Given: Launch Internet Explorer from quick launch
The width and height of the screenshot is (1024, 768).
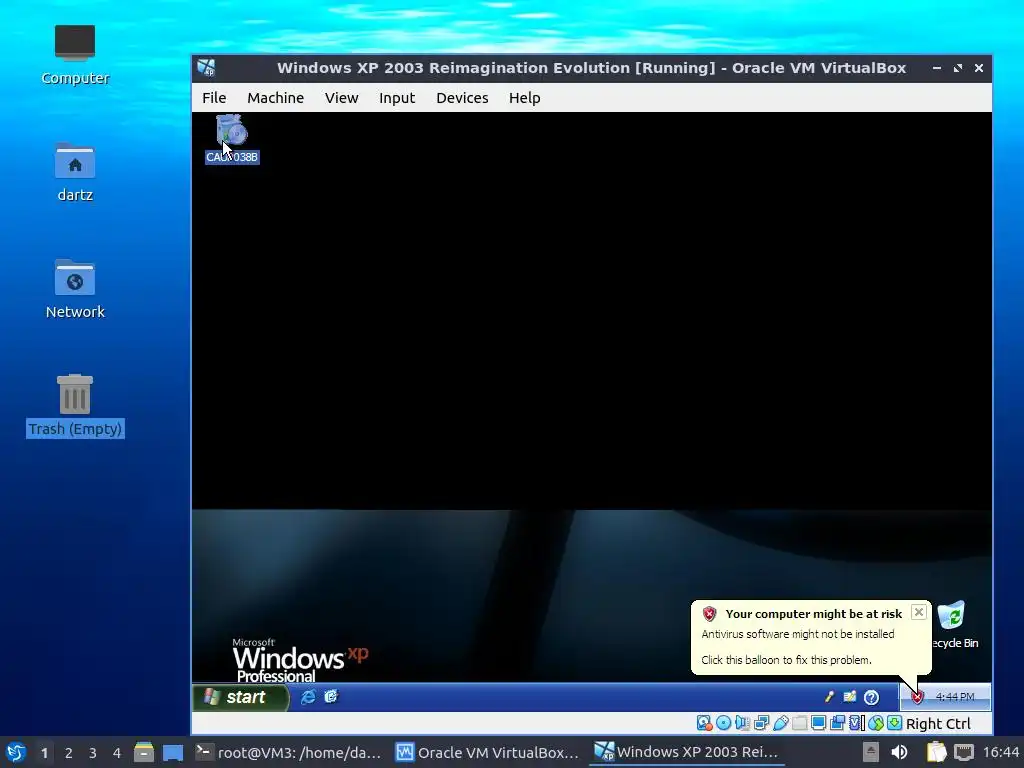Looking at the screenshot, I should 308,697.
